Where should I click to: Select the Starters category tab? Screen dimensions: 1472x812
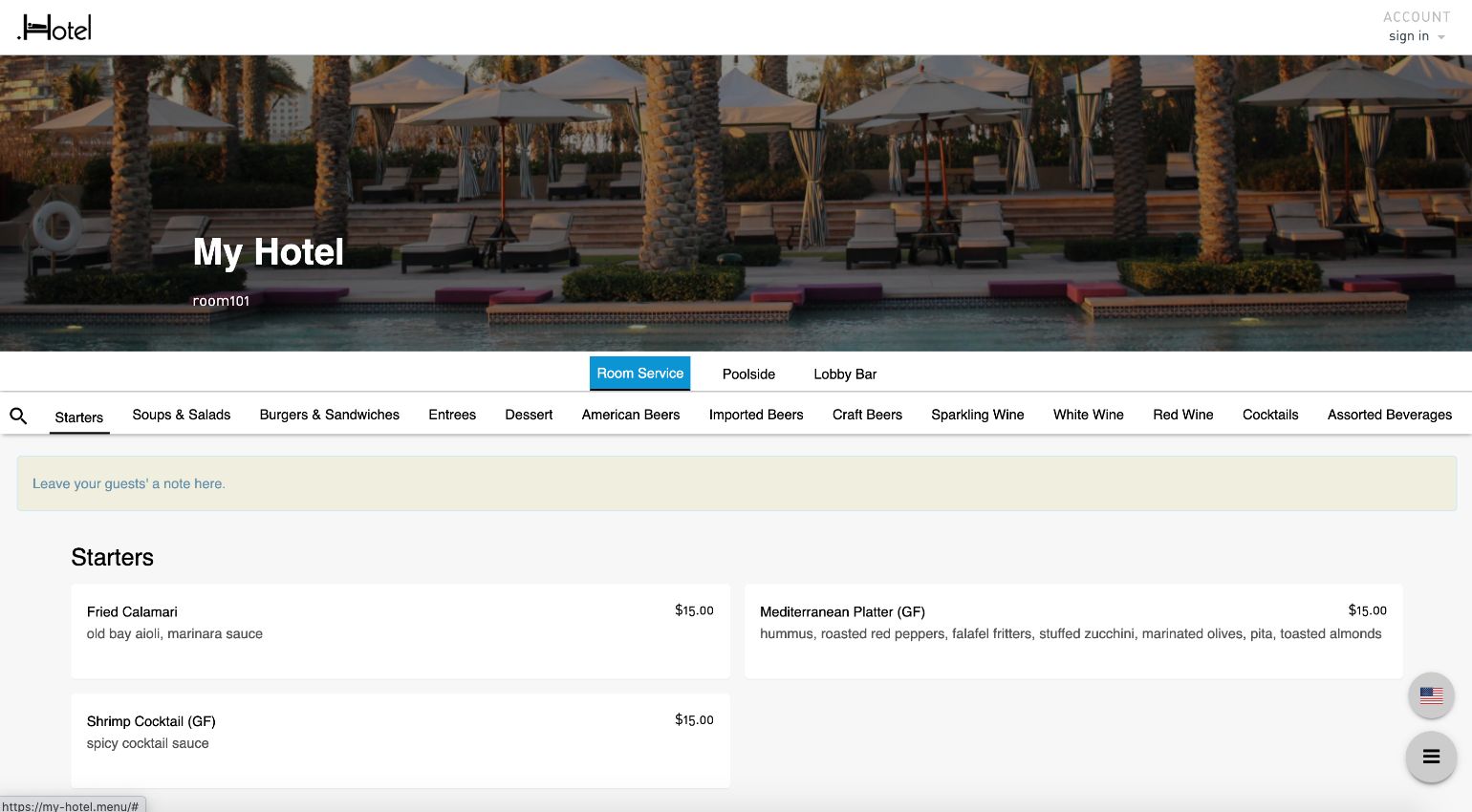(x=79, y=417)
